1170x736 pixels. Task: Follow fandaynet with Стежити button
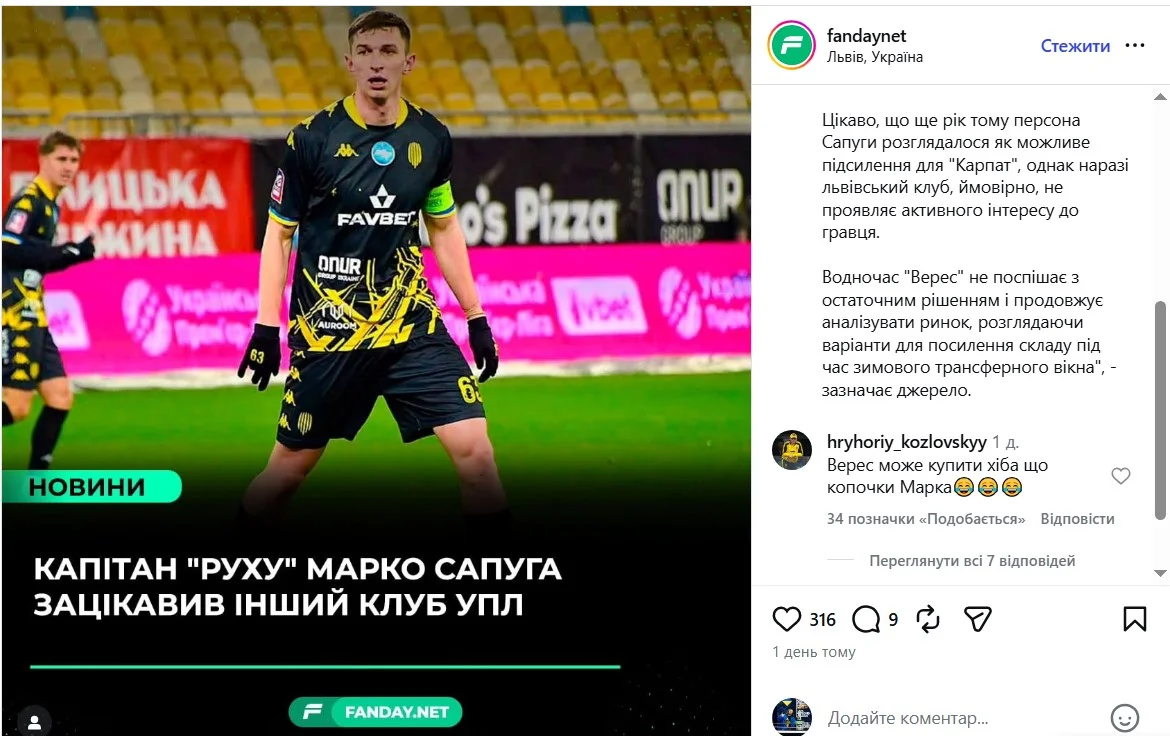point(1075,46)
